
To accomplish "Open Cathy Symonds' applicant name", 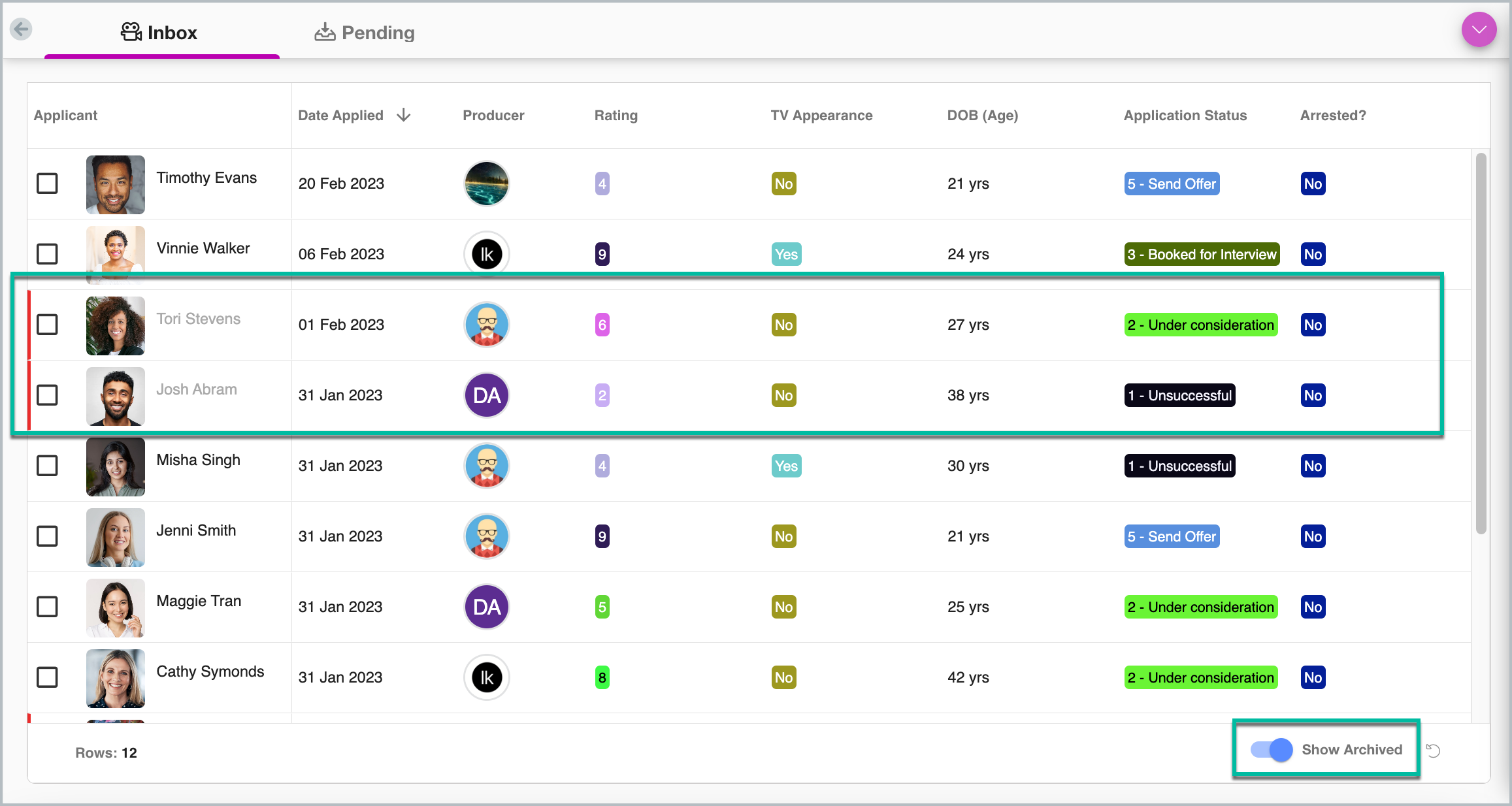I will pos(210,671).
